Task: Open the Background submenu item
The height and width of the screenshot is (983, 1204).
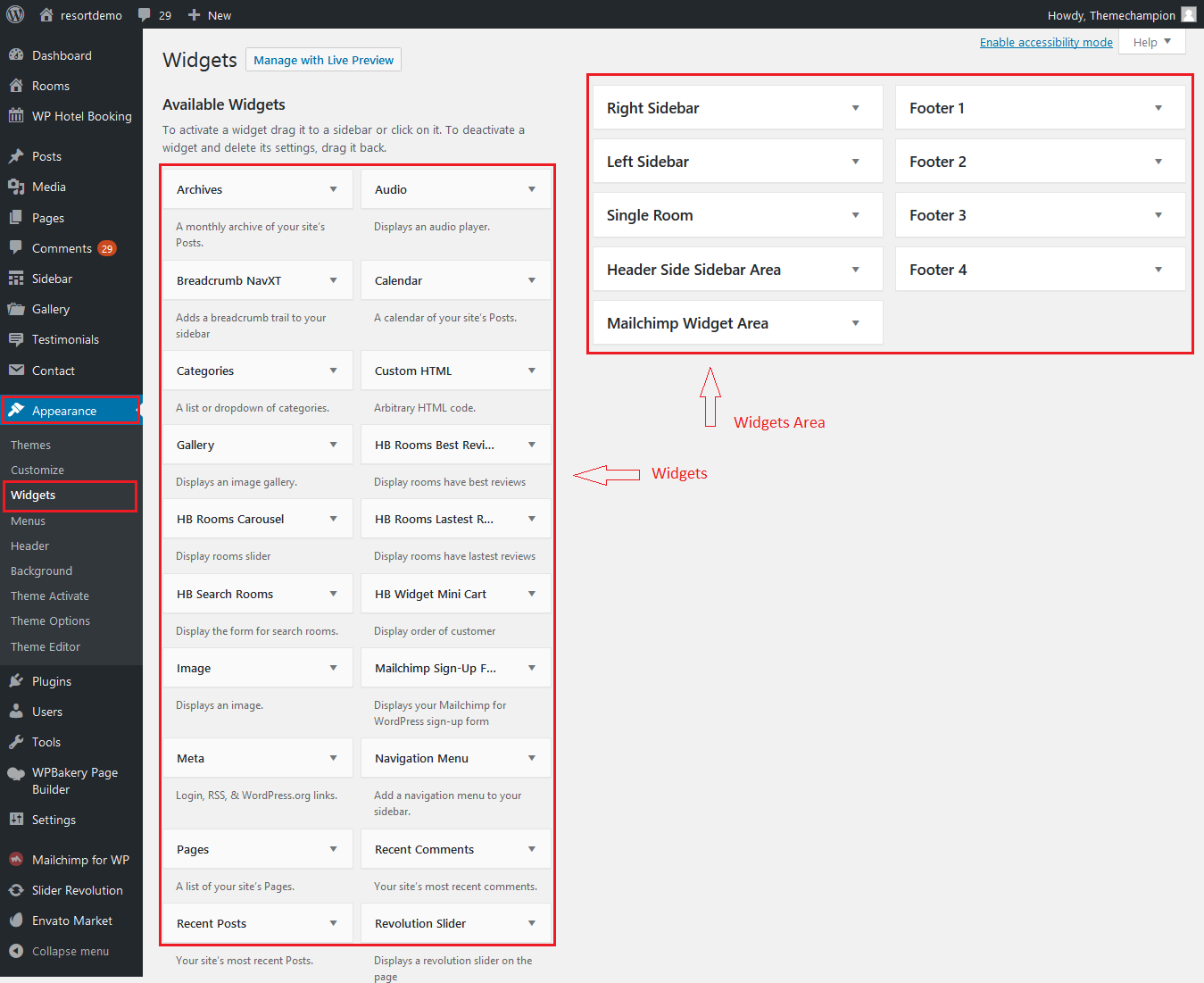Action: 41,571
